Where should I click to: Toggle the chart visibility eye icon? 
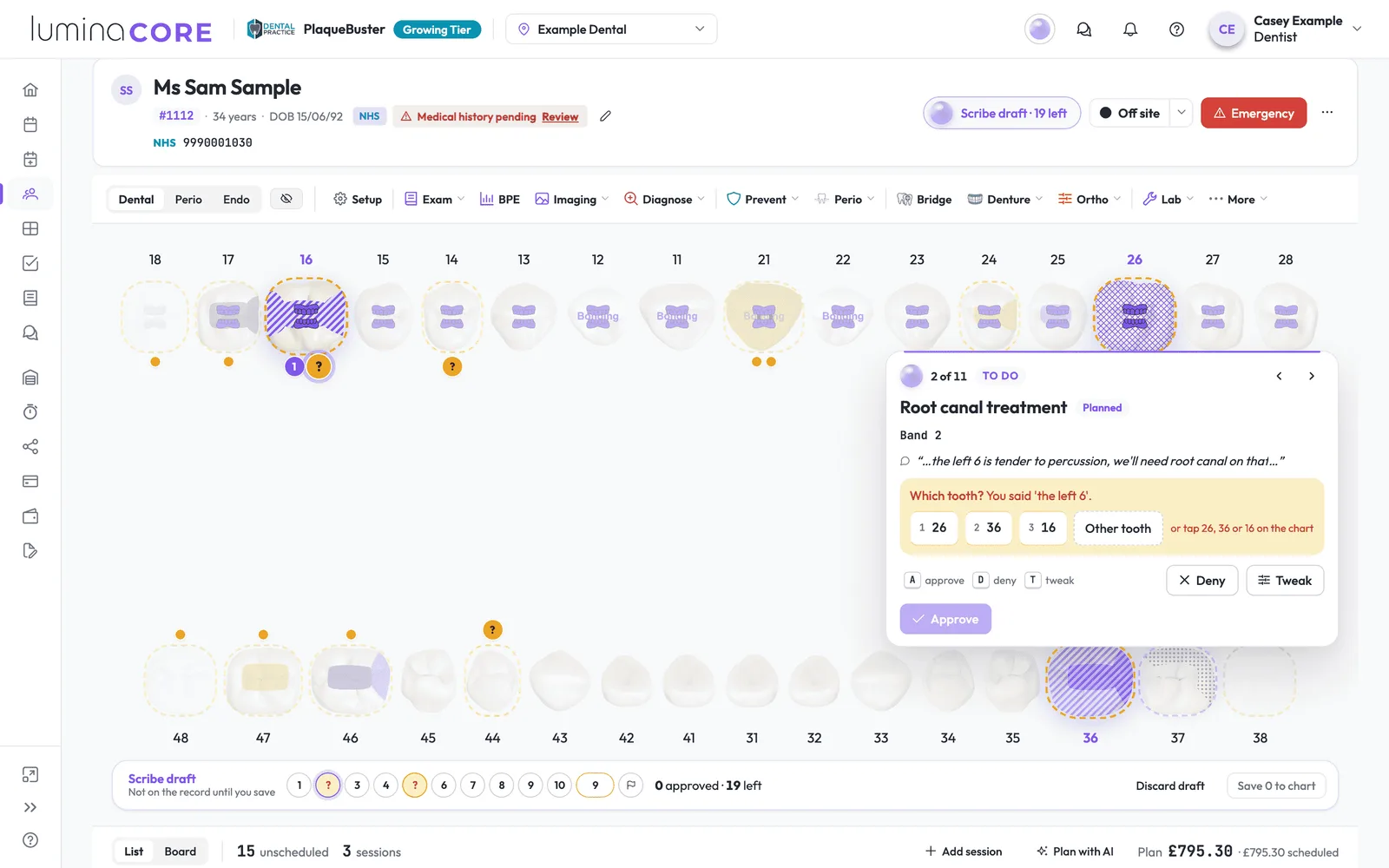click(286, 199)
